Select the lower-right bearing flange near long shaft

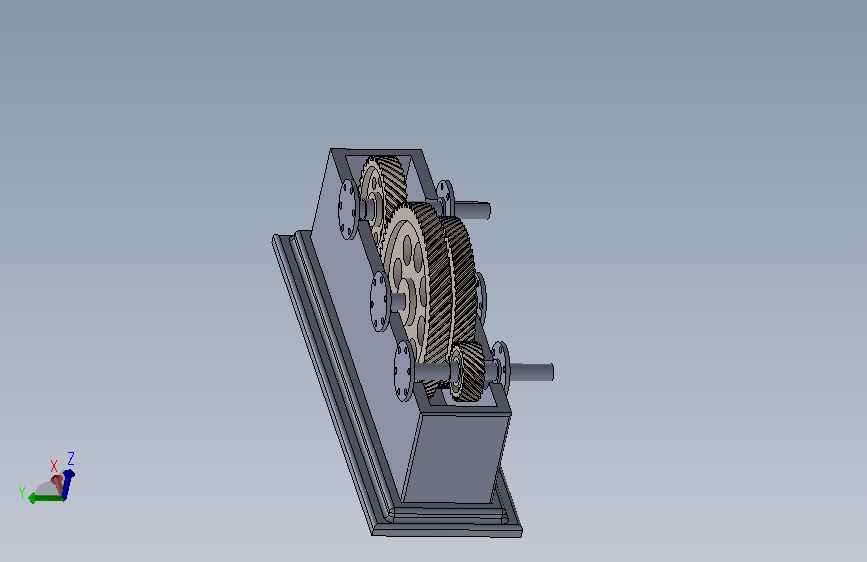(500, 368)
